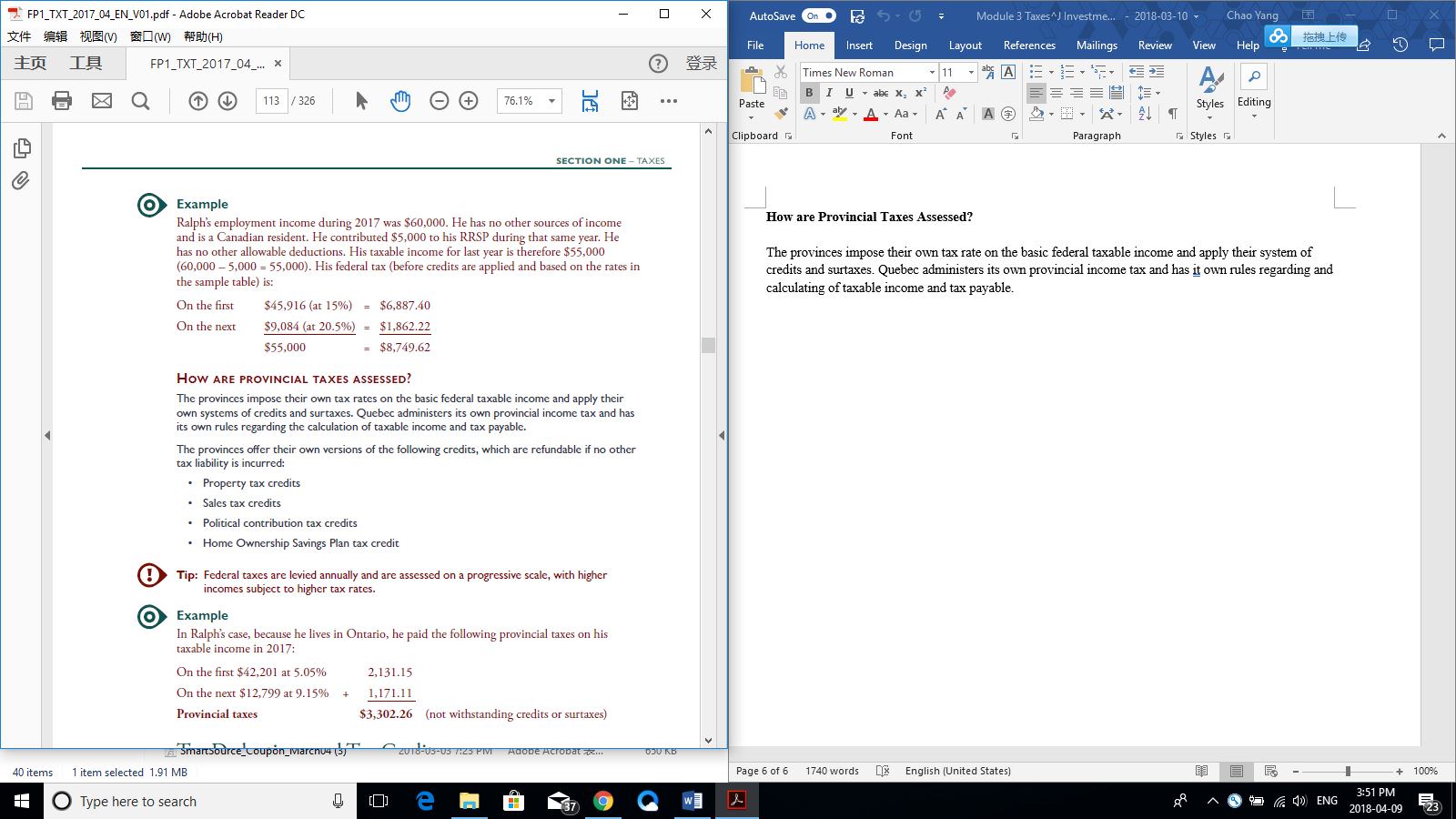Open the Acrobat search magnifier
This screenshot has height=819, width=1456.
140,101
